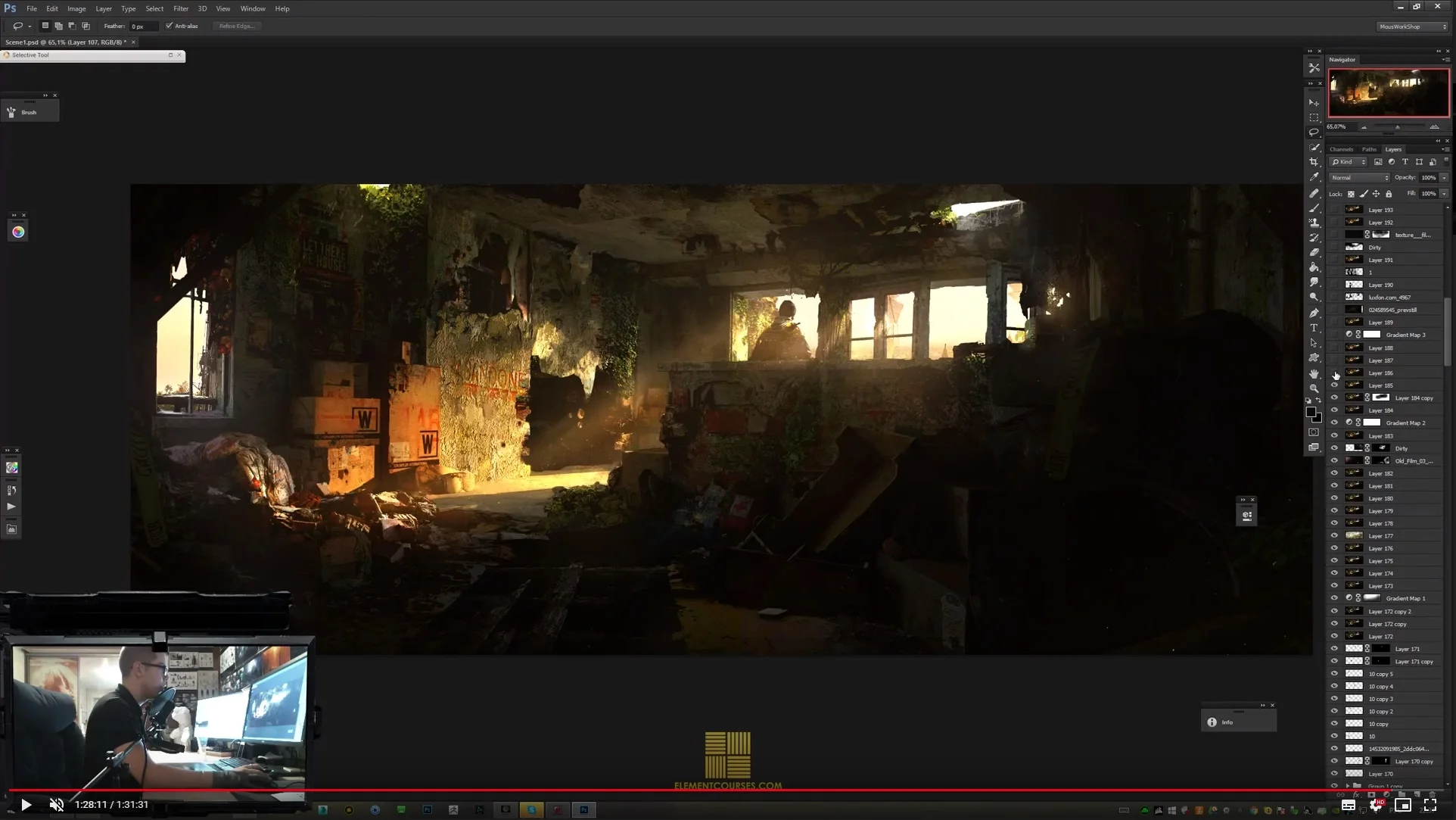Select the Eyedropper tool
This screenshot has height=820, width=1456.
pyautogui.click(x=1314, y=177)
